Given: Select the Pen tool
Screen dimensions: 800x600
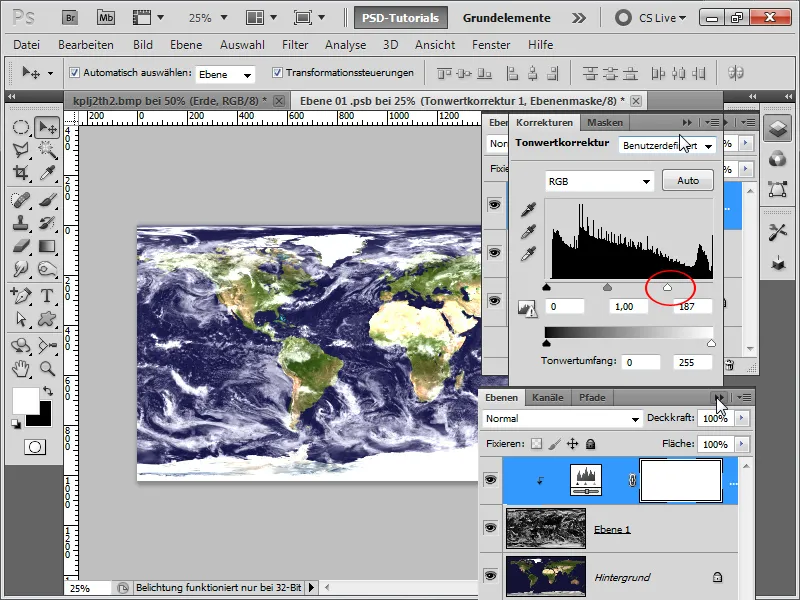Looking at the screenshot, I should (20, 295).
